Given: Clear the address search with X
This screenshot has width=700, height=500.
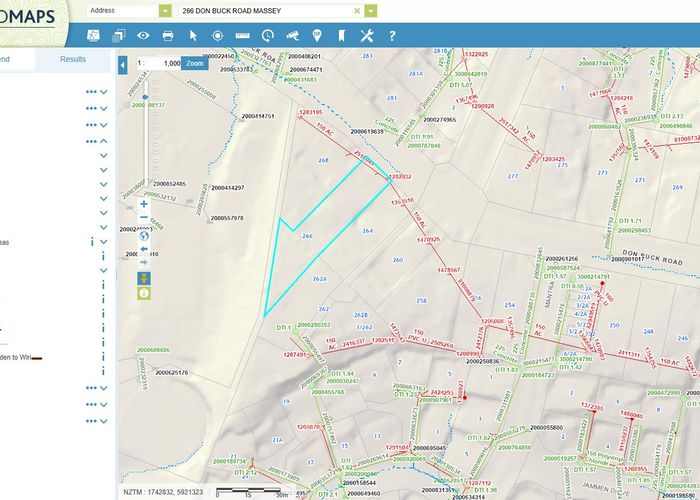Looking at the screenshot, I should (x=356, y=10).
